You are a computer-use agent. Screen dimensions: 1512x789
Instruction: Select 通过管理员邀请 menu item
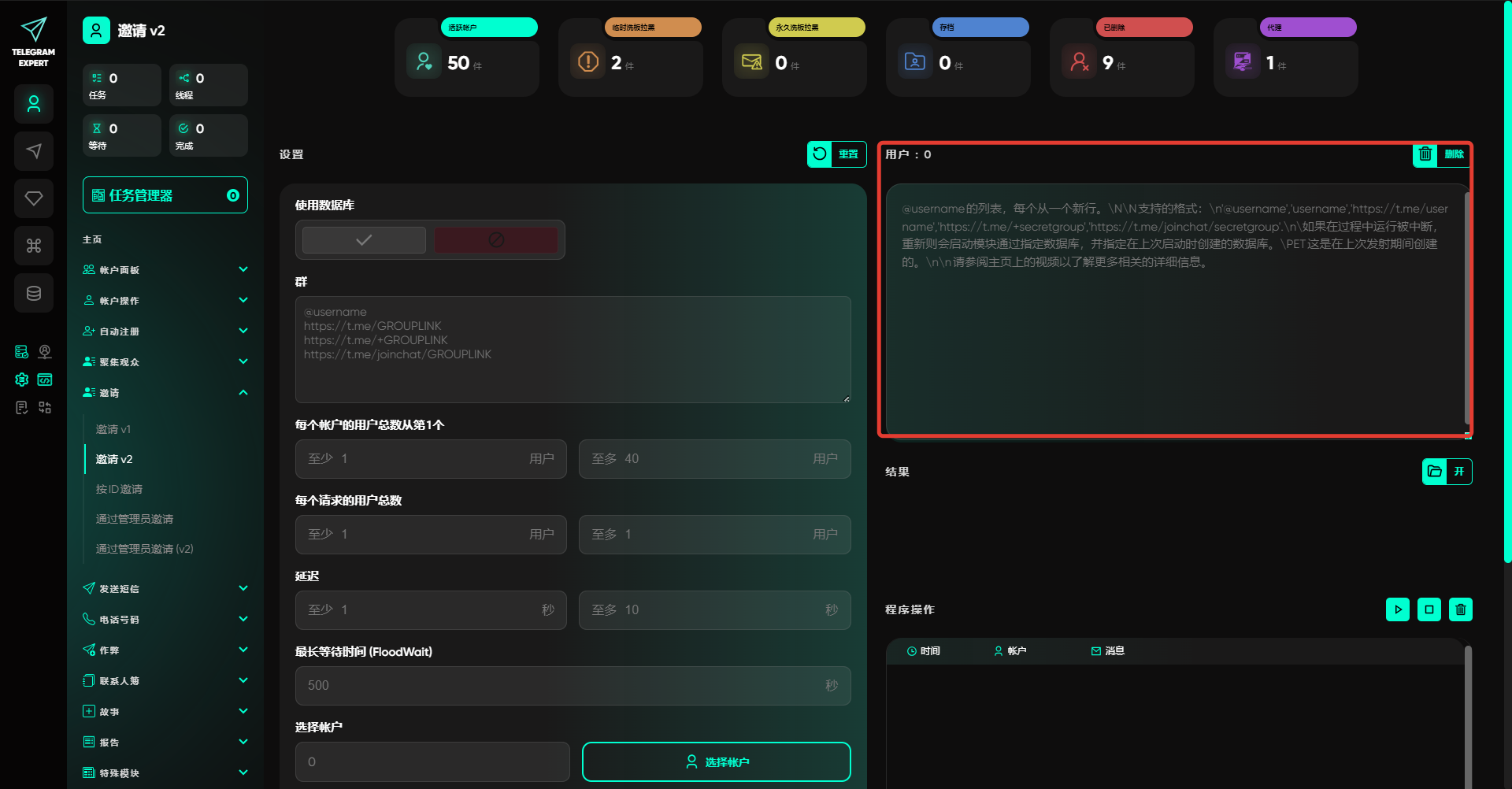(135, 519)
